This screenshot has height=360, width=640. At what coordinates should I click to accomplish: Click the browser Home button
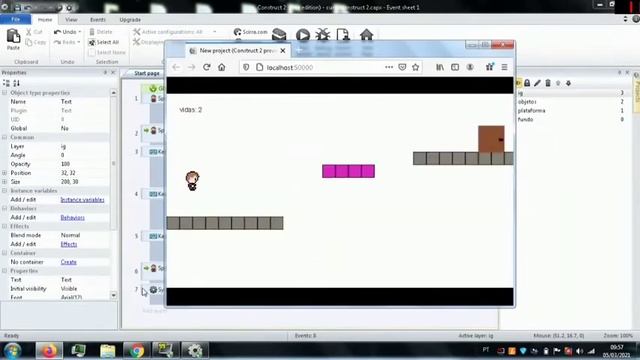click(221, 67)
